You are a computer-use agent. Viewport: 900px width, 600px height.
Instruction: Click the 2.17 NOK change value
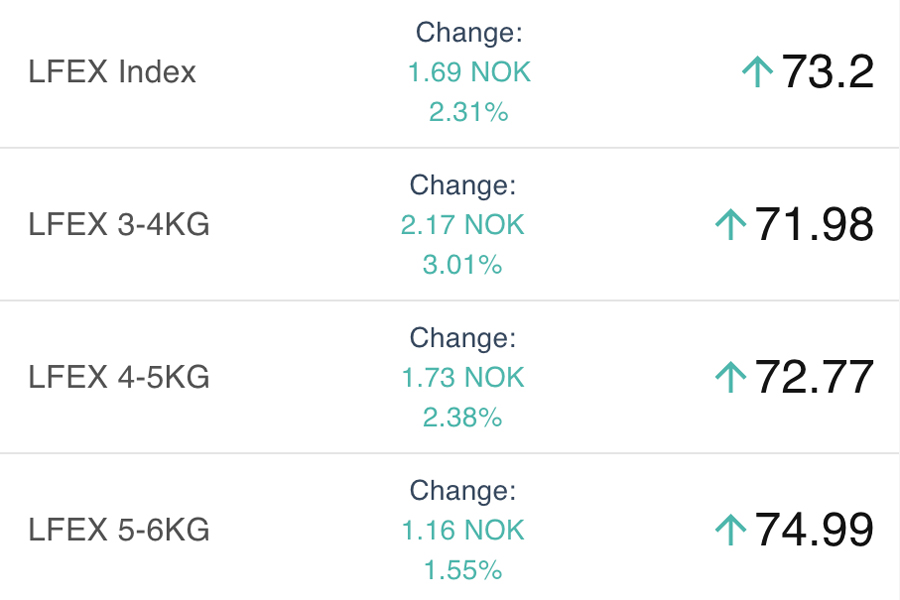click(463, 224)
